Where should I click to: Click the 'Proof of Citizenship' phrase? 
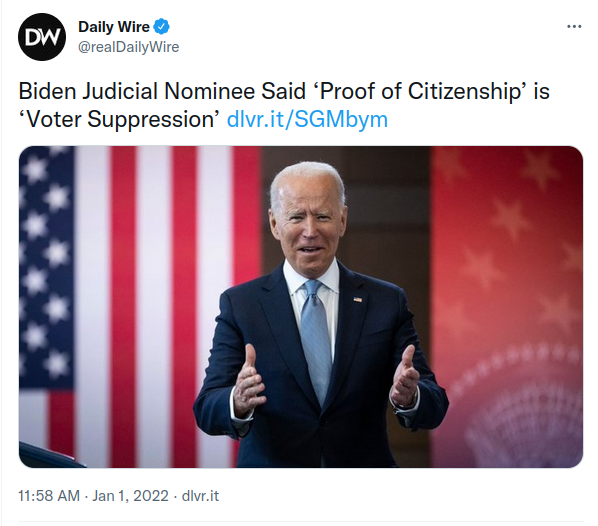(x=420, y=92)
